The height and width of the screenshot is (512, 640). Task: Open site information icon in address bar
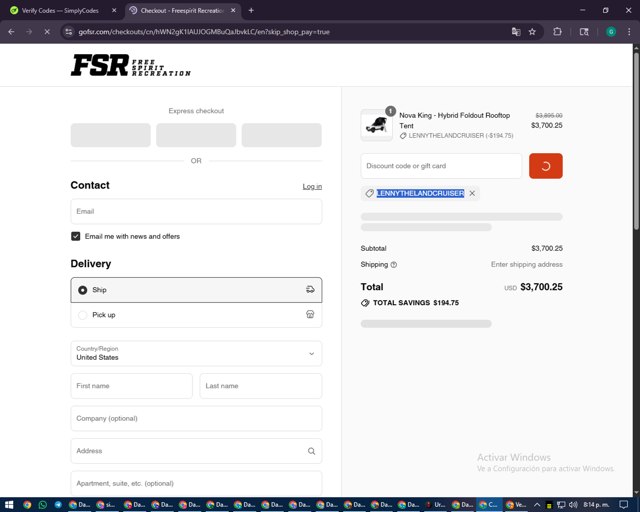(x=69, y=32)
